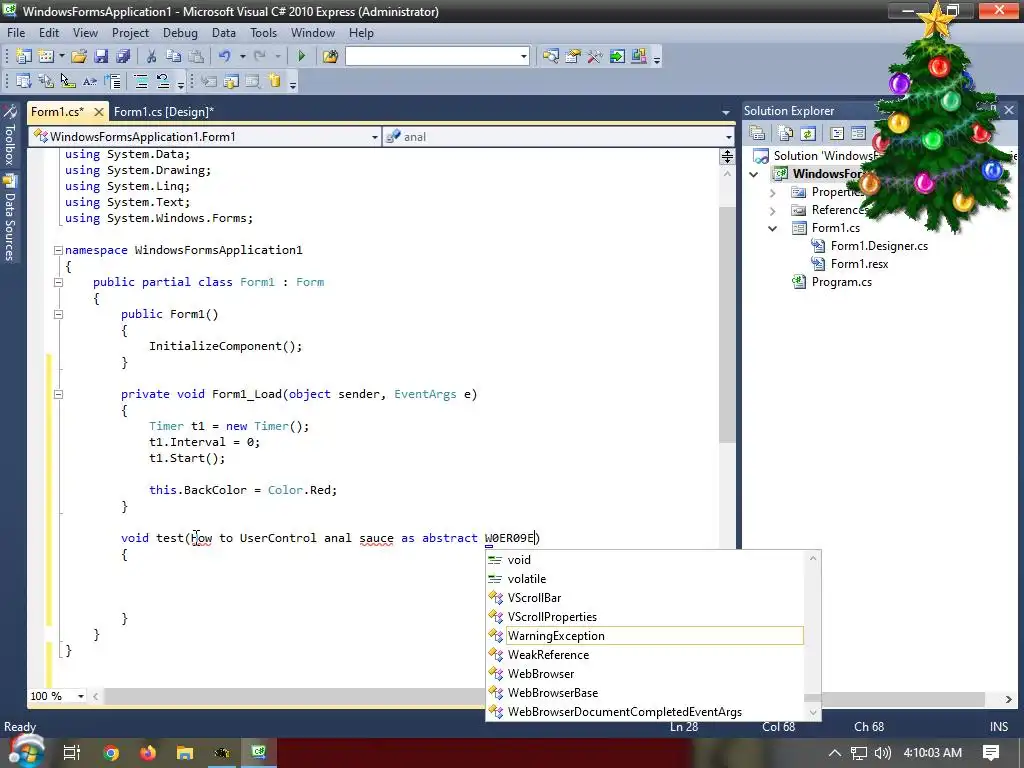Click the Display Word Completion icon

[x=89, y=82]
